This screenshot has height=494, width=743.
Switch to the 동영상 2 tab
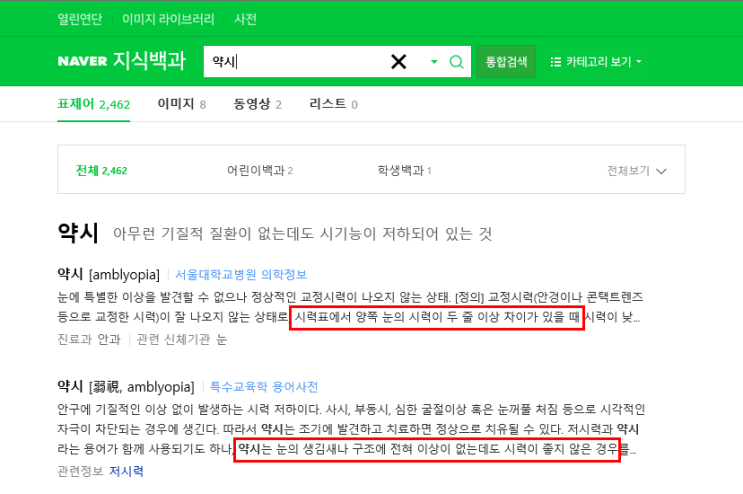(x=257, y=104)
